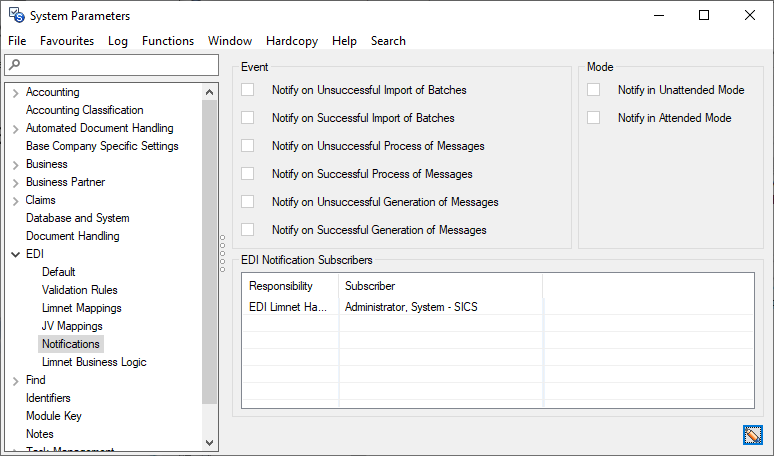Collapse the EDI tree node
The width and height of the screenshot is (774, 456).
tap(15, 254)
